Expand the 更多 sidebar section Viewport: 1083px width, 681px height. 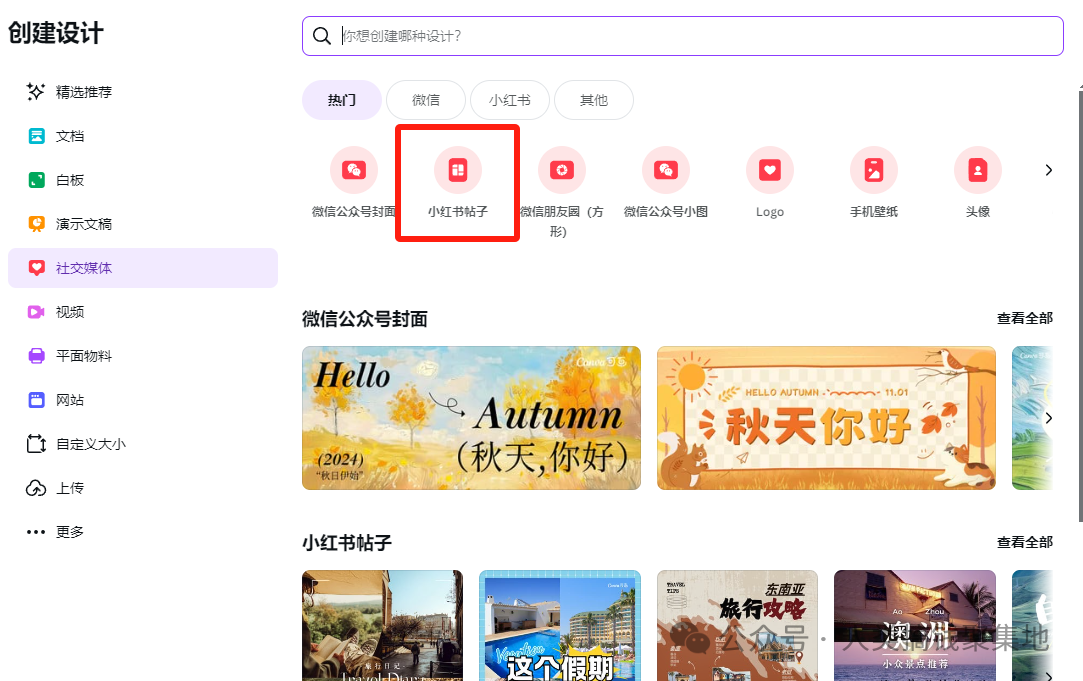66,531
